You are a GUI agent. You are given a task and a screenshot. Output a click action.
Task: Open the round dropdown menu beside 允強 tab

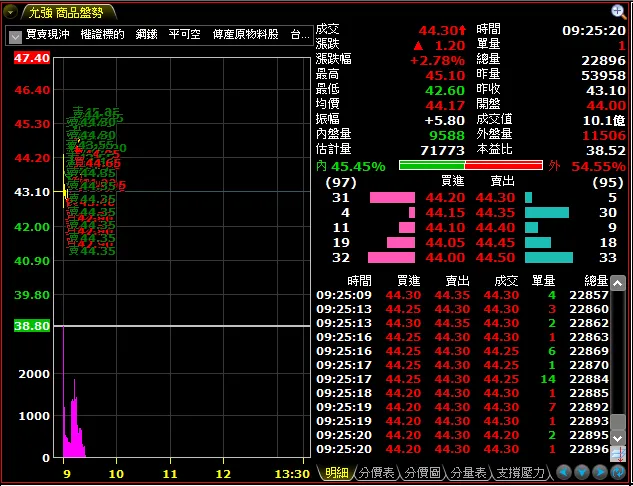tap(10, 13)
